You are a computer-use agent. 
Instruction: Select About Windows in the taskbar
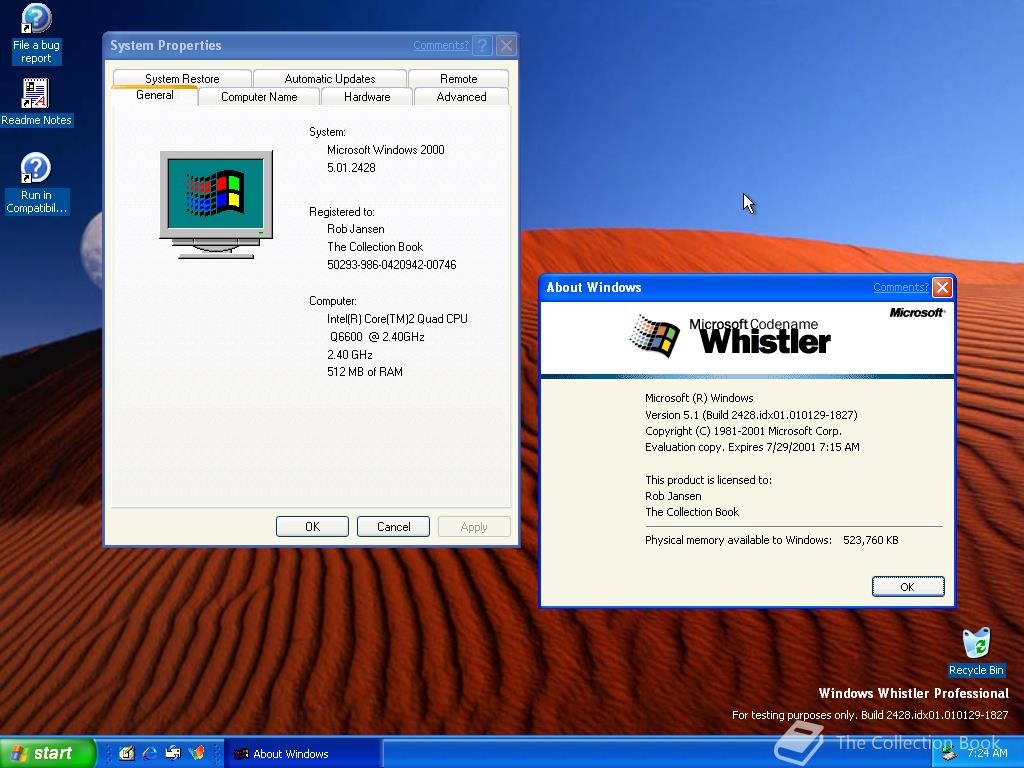(300, 752)
